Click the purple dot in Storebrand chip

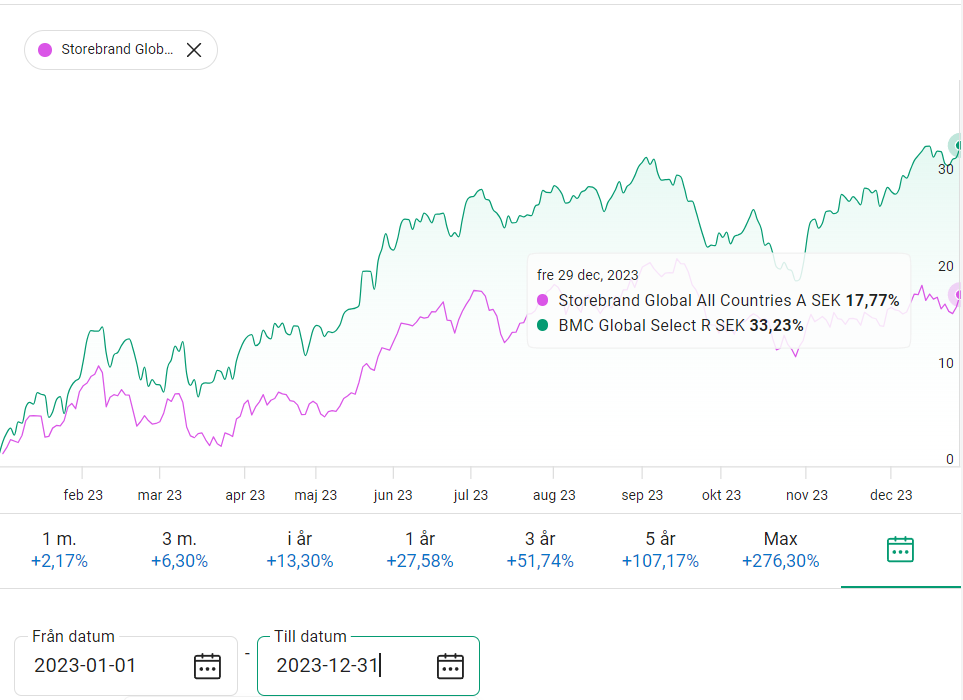[x=45, y=50]
